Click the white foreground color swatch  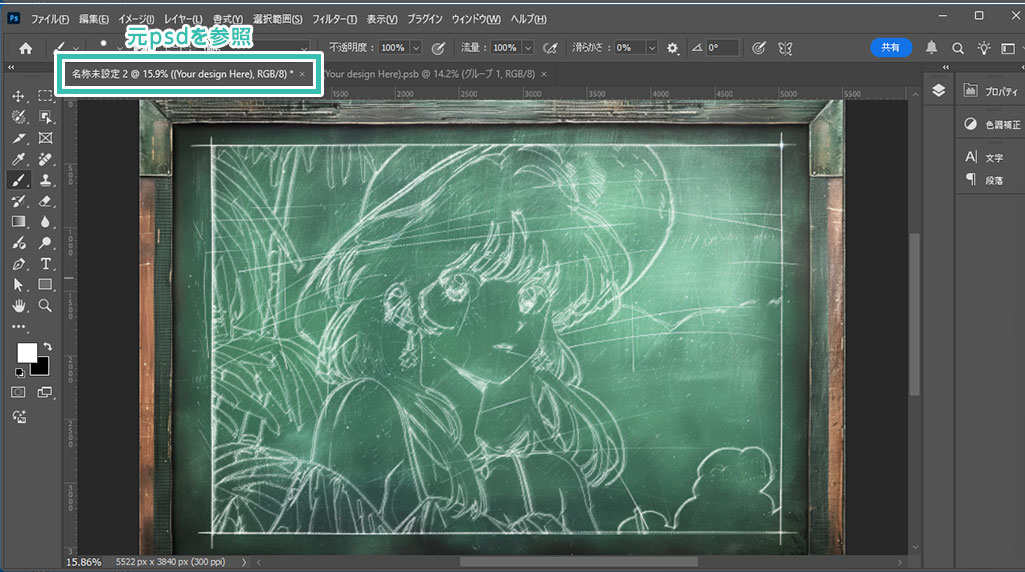[27, 352]
